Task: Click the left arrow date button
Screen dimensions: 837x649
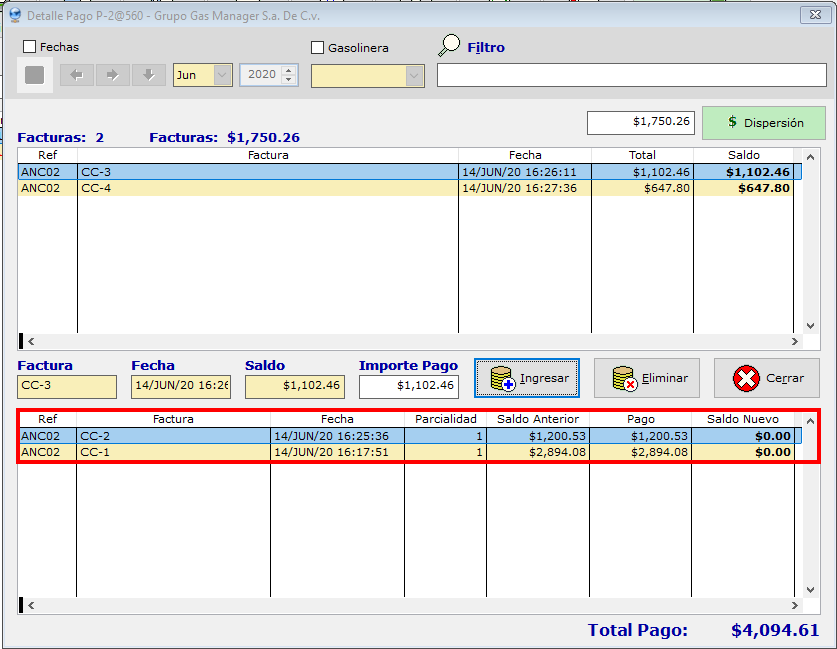Action: coord(77,75)
